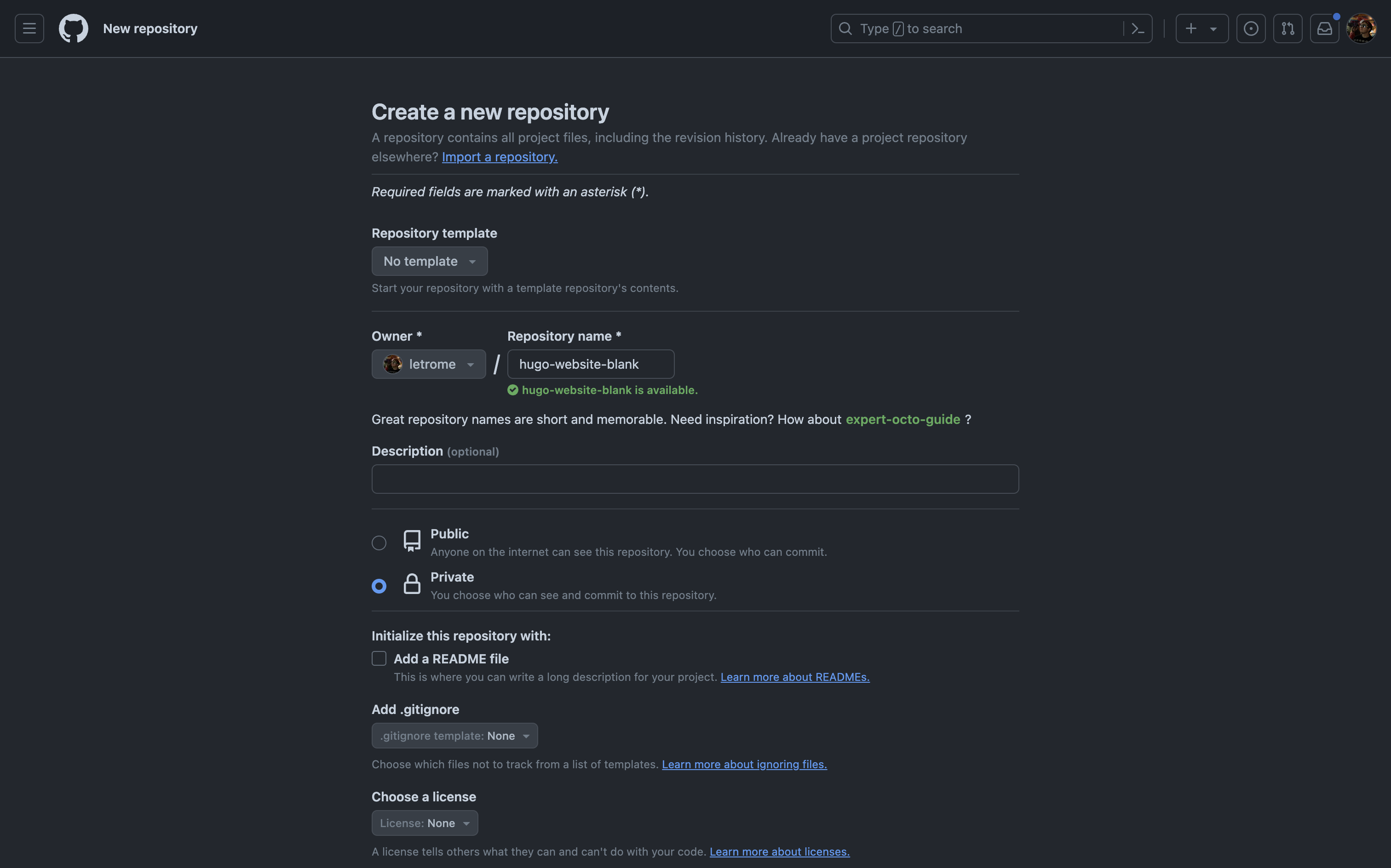Click the hamburger menu icon
1391x868 pixels.
click(x=29, y=28)
